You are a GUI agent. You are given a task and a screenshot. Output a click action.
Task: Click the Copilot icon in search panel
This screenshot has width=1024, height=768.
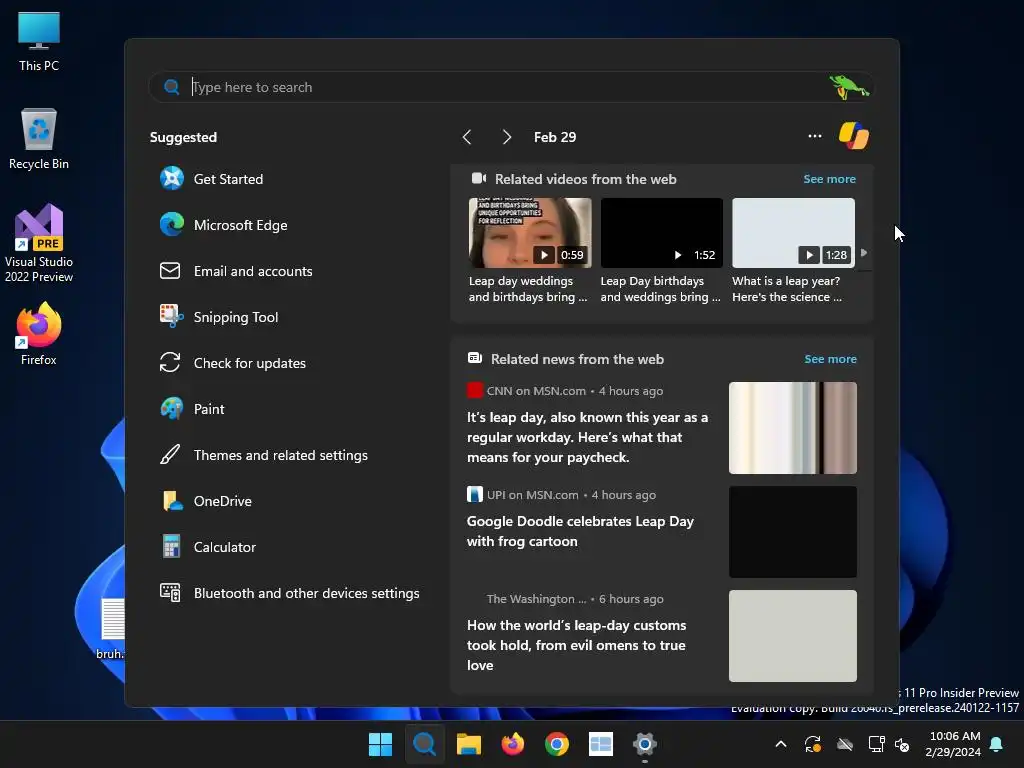point(854,136)
